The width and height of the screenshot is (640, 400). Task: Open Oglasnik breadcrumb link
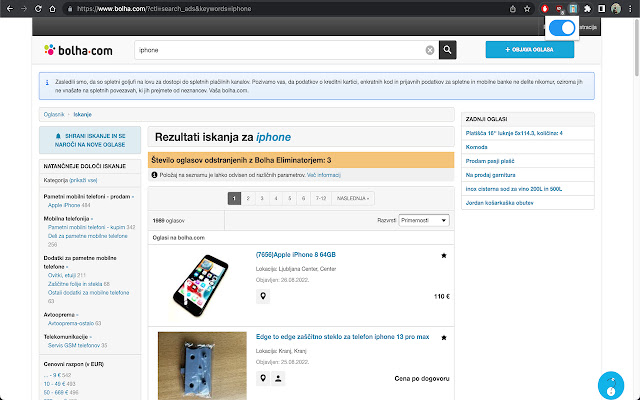54,114
